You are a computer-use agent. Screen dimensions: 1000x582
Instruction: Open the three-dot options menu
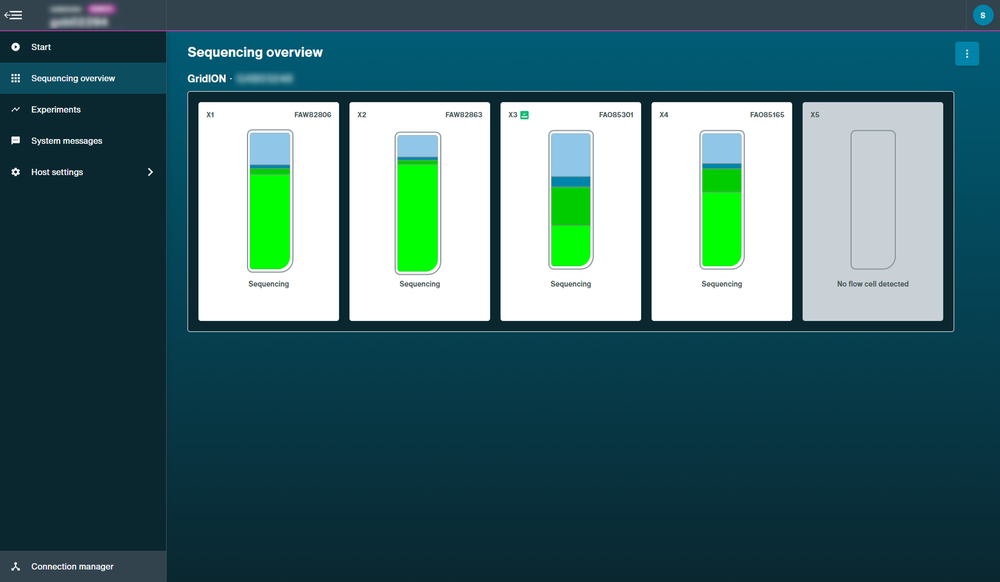(x=967, y=54)
